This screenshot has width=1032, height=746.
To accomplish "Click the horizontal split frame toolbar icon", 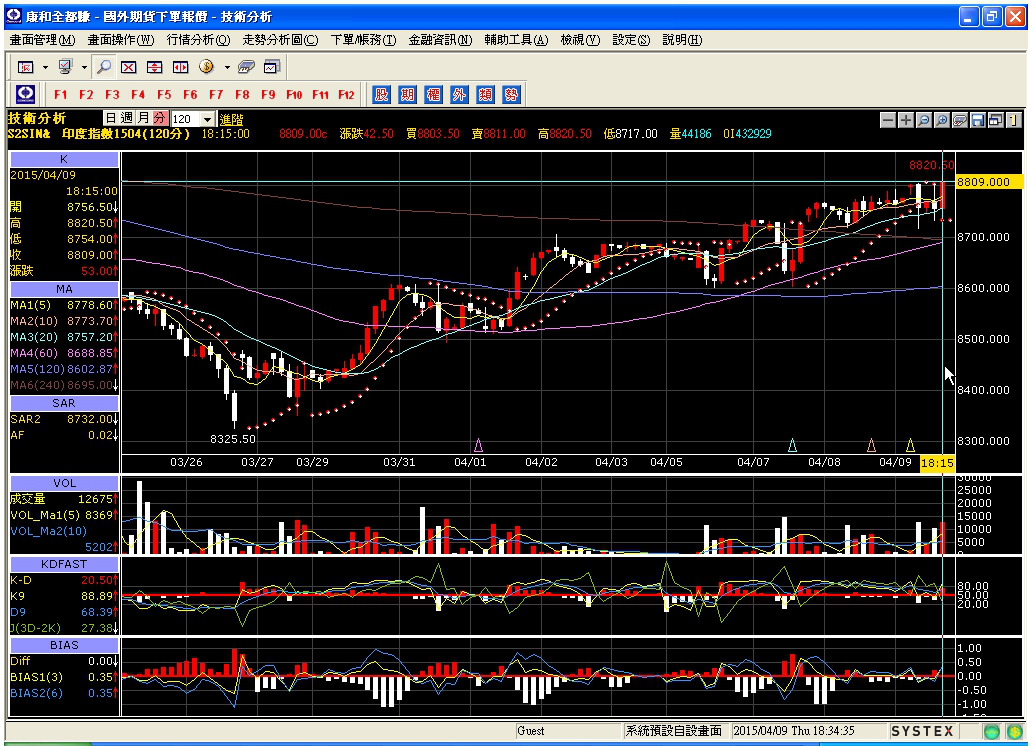I will coord(154,67).
